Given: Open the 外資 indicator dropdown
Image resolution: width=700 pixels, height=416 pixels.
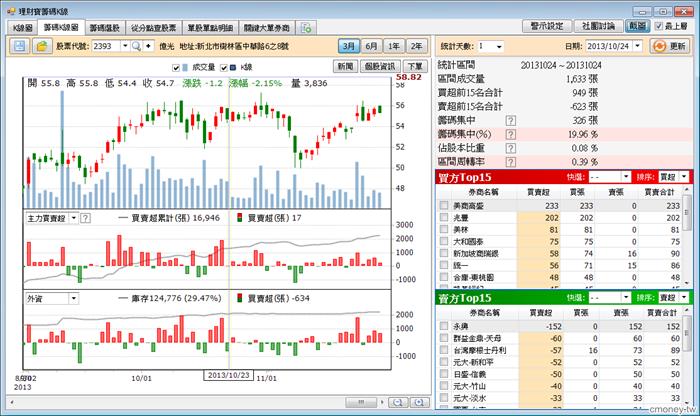Looking at the screenshot, I should pyautogui.click(x=72, y=298).
